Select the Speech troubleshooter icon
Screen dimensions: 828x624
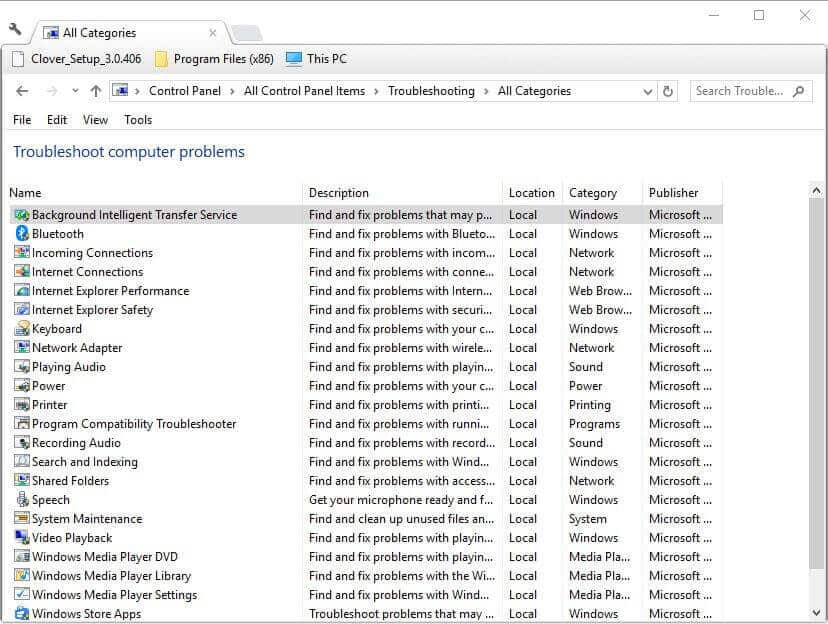coord(22,499)
